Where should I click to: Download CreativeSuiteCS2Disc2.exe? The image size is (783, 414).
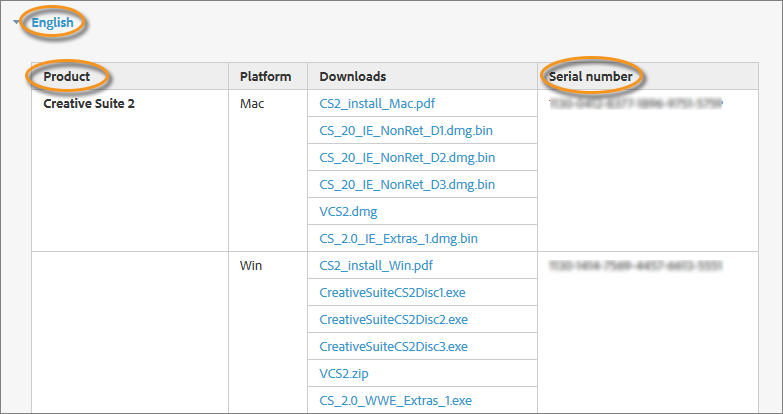(x=393, y=320)
